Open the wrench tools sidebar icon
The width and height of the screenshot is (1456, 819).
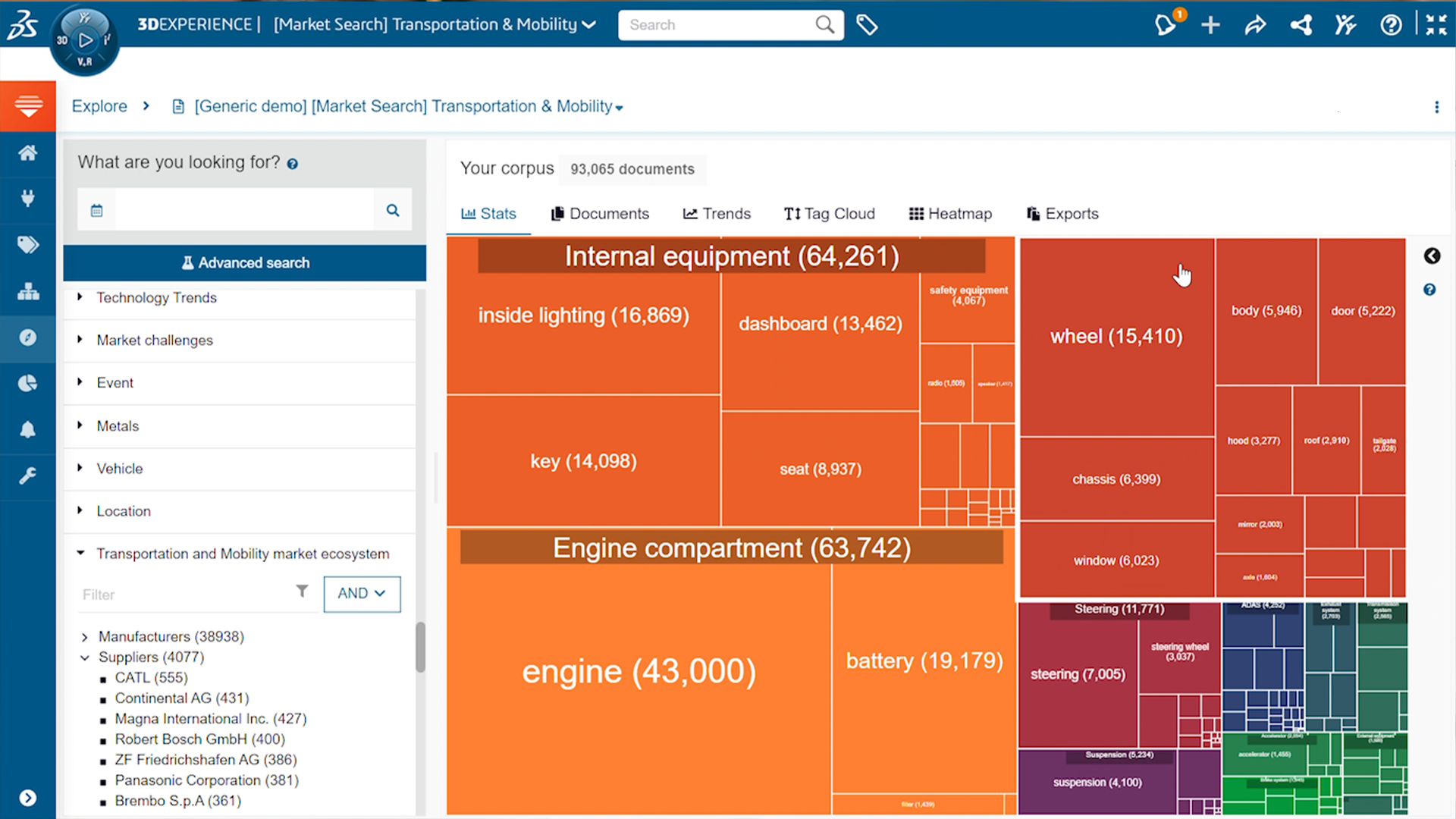(28, 476)
